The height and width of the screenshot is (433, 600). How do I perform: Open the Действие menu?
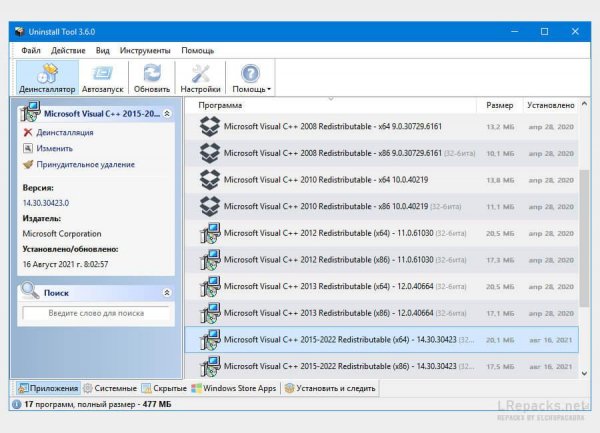point(68,50)
